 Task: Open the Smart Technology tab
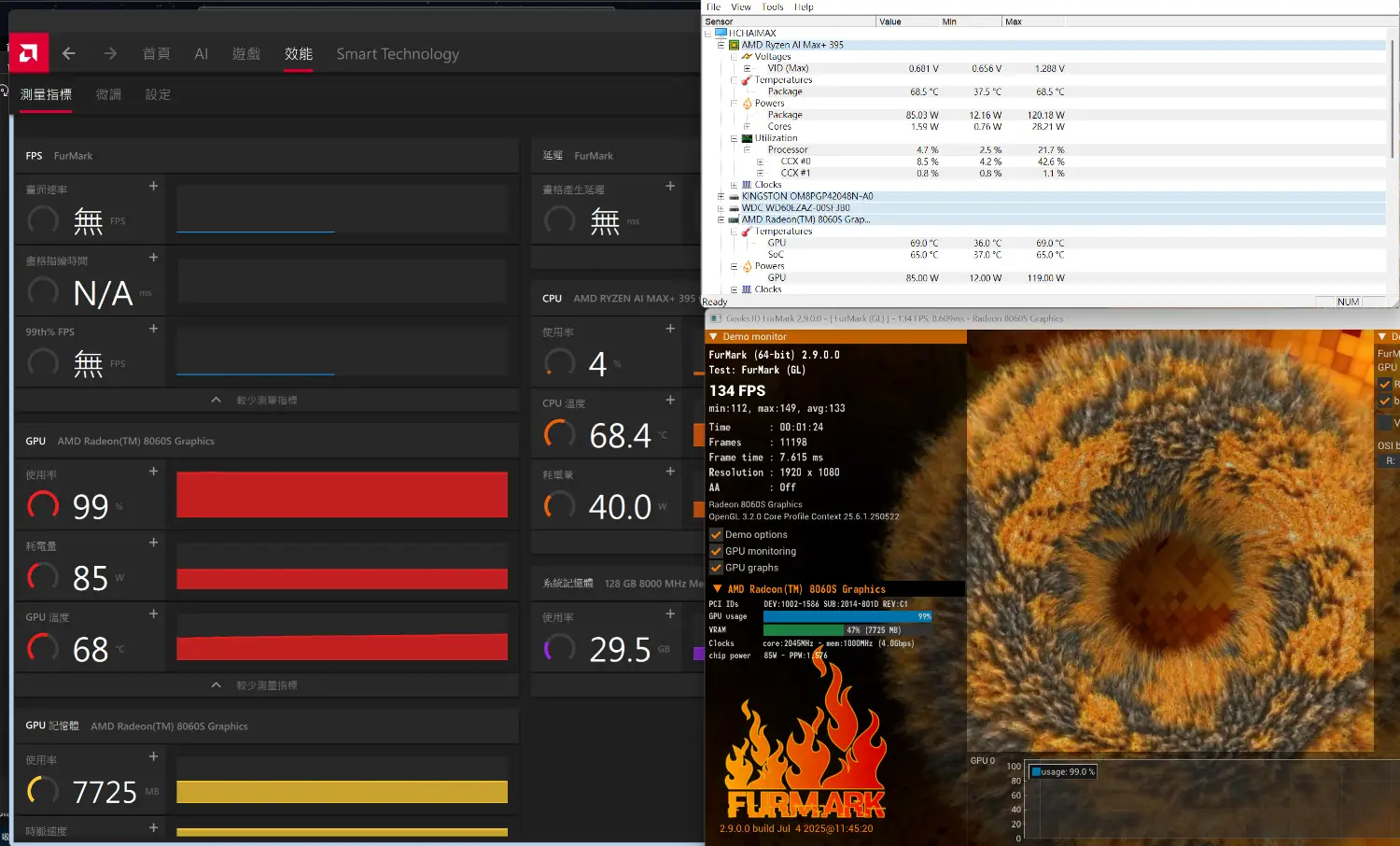coord(398,54)
